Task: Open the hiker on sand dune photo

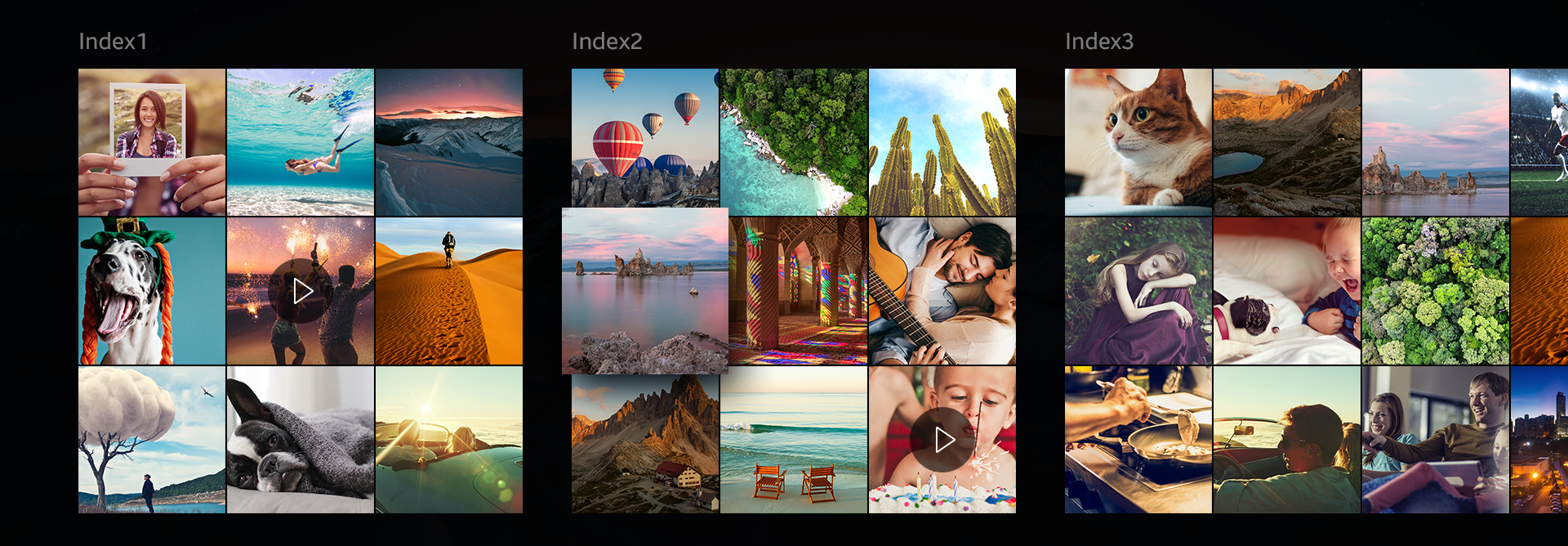Action: tap(449, 291)
